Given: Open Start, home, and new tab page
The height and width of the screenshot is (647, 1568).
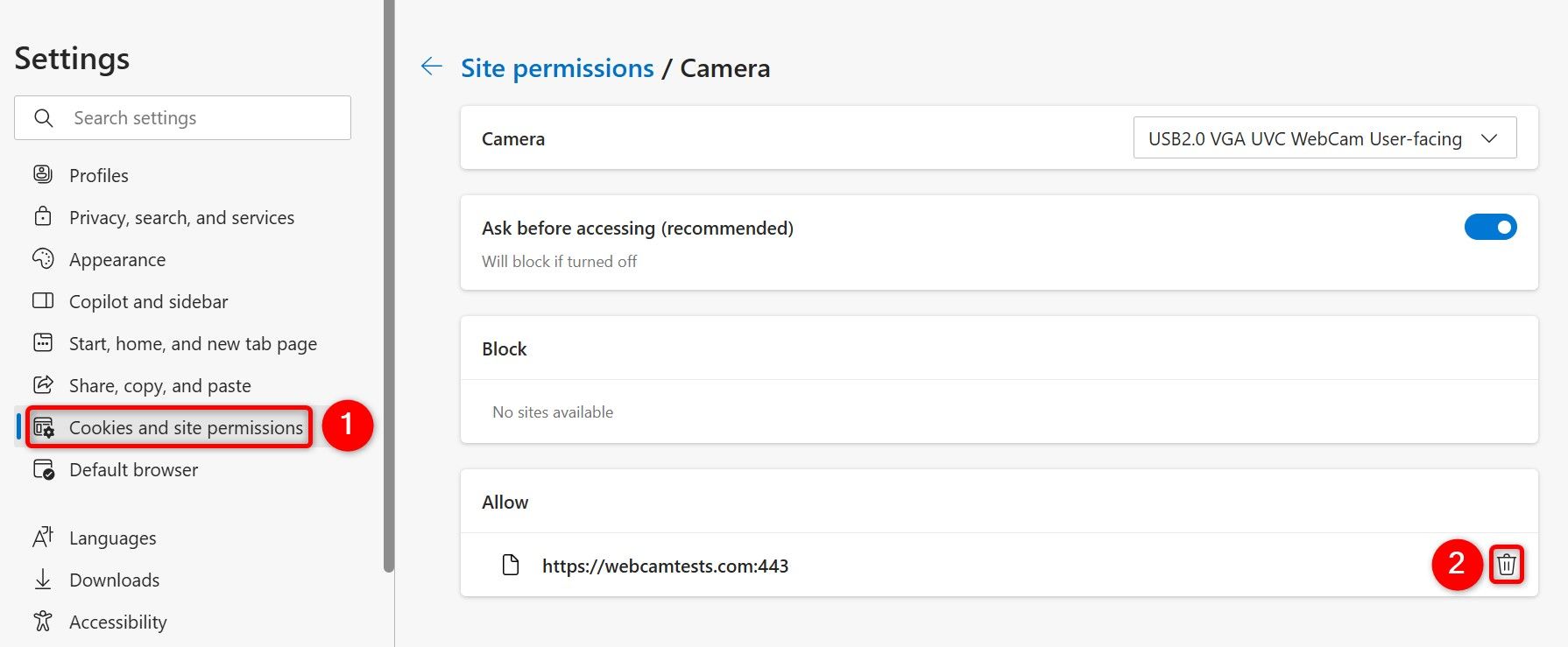Looking at the screenshot, I should (193, 344).
